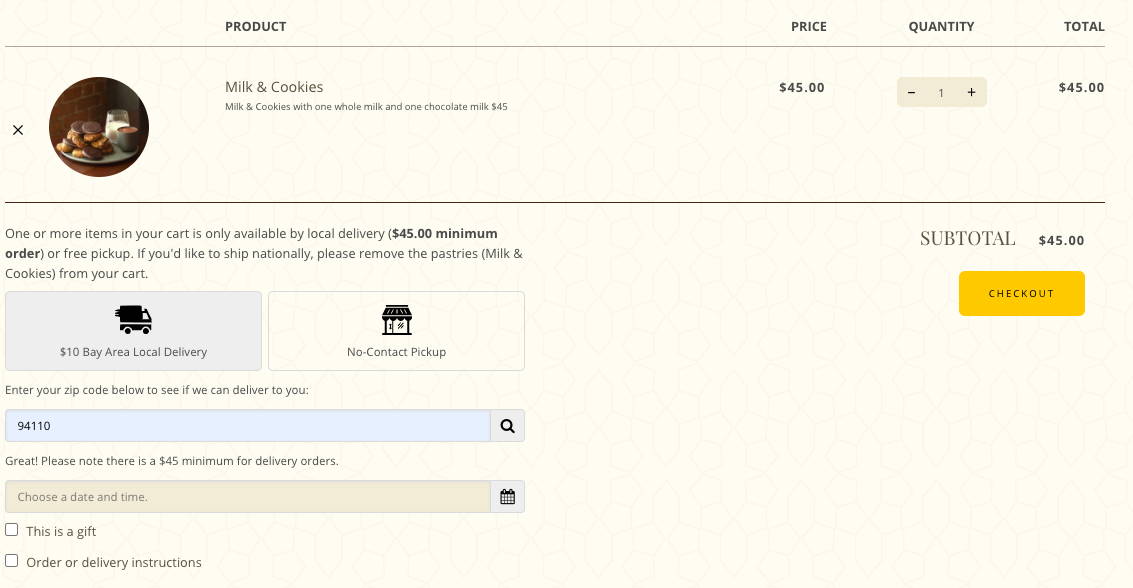Click the magnifier icon to check zip code
Image resolution: width=1133 pixels, height=588 pixels.
(x=507, y=426)
